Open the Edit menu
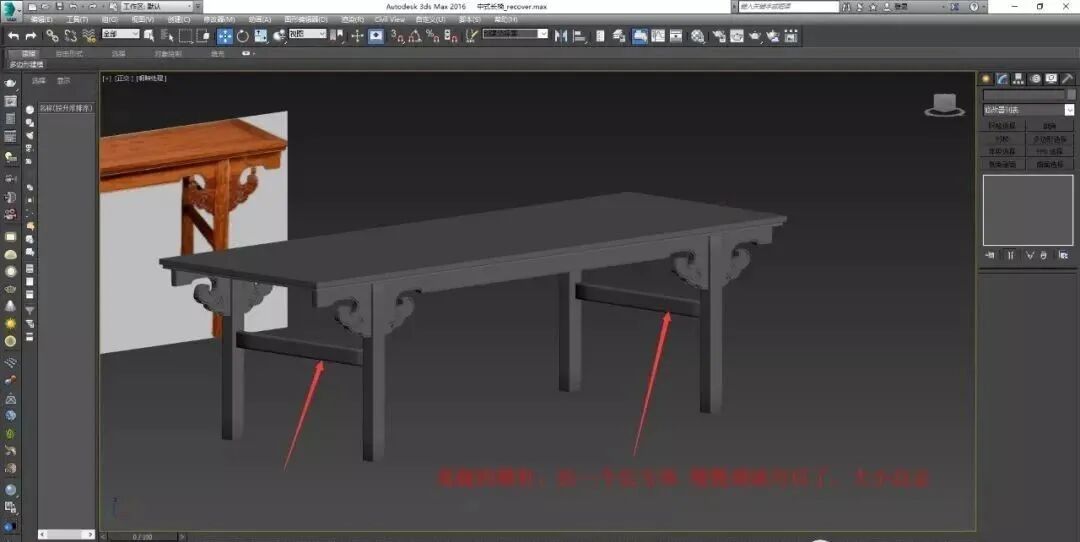This screenshot has height=542, width=1080. [42, 19]
